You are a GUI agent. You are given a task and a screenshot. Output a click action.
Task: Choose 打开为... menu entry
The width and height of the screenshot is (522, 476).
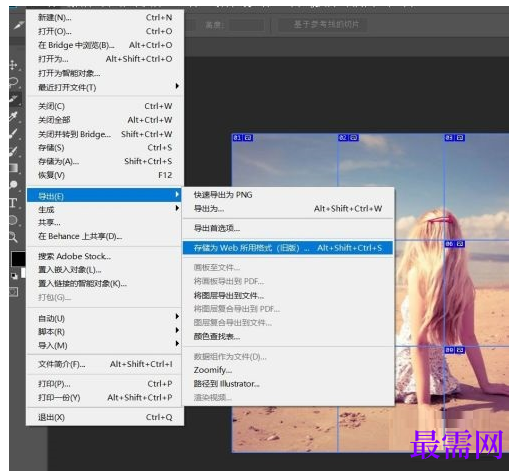point(105,59)
